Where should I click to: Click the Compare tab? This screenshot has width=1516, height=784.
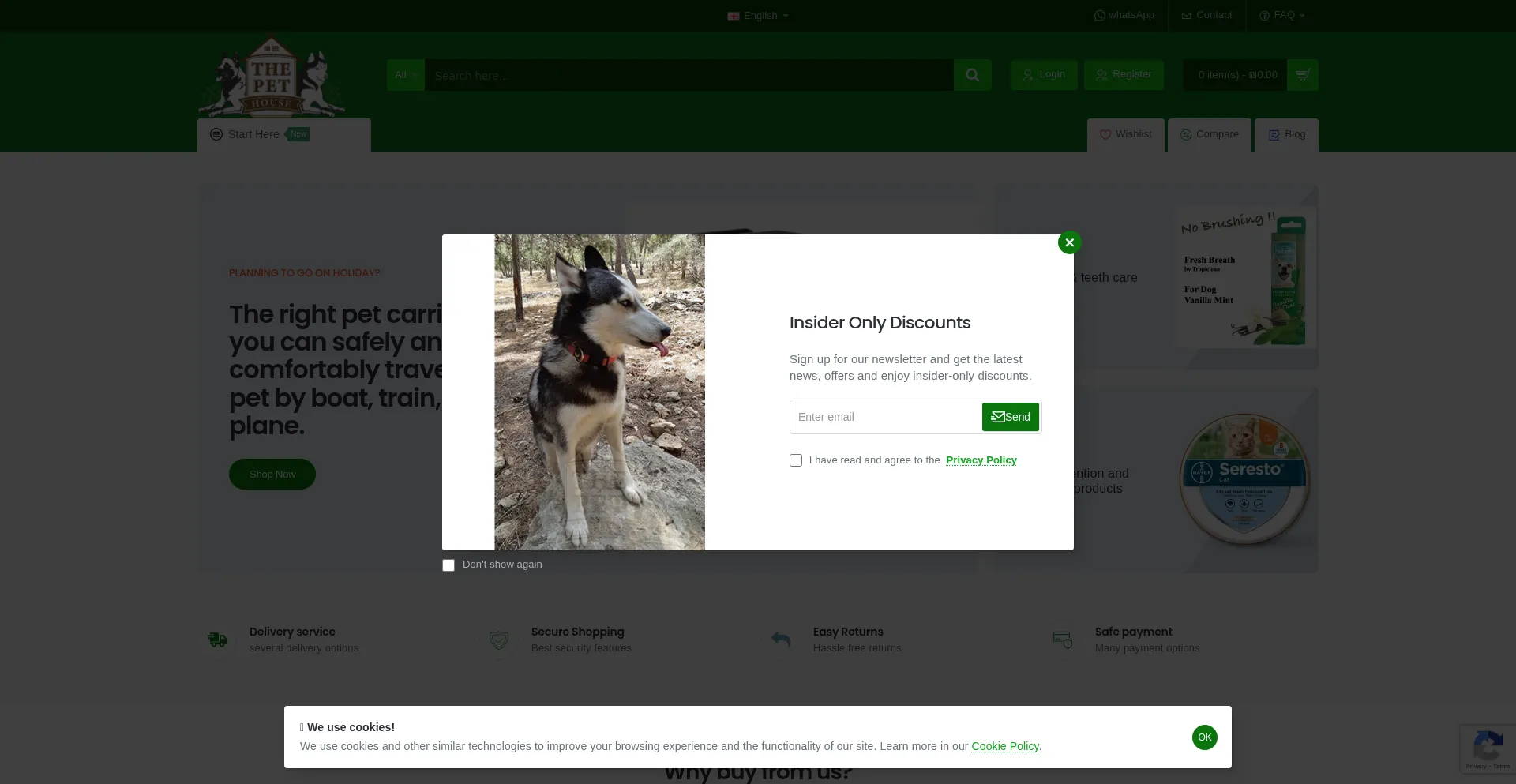click(x=1209, y=134)
